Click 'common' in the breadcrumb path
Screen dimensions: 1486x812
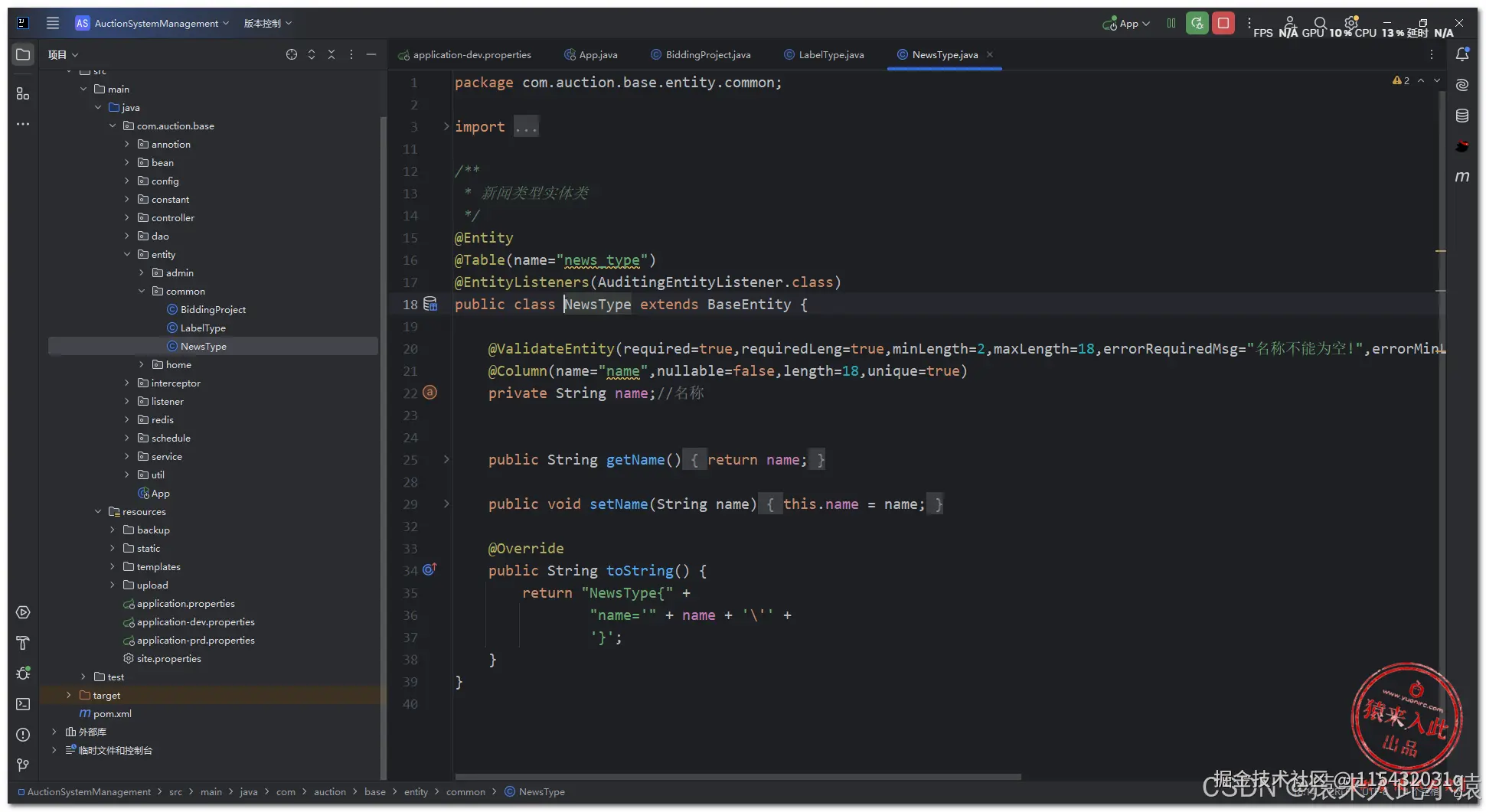[x=465, y=792]
